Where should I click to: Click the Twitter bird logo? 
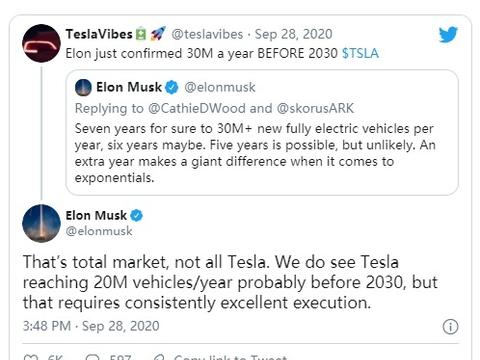448,34
